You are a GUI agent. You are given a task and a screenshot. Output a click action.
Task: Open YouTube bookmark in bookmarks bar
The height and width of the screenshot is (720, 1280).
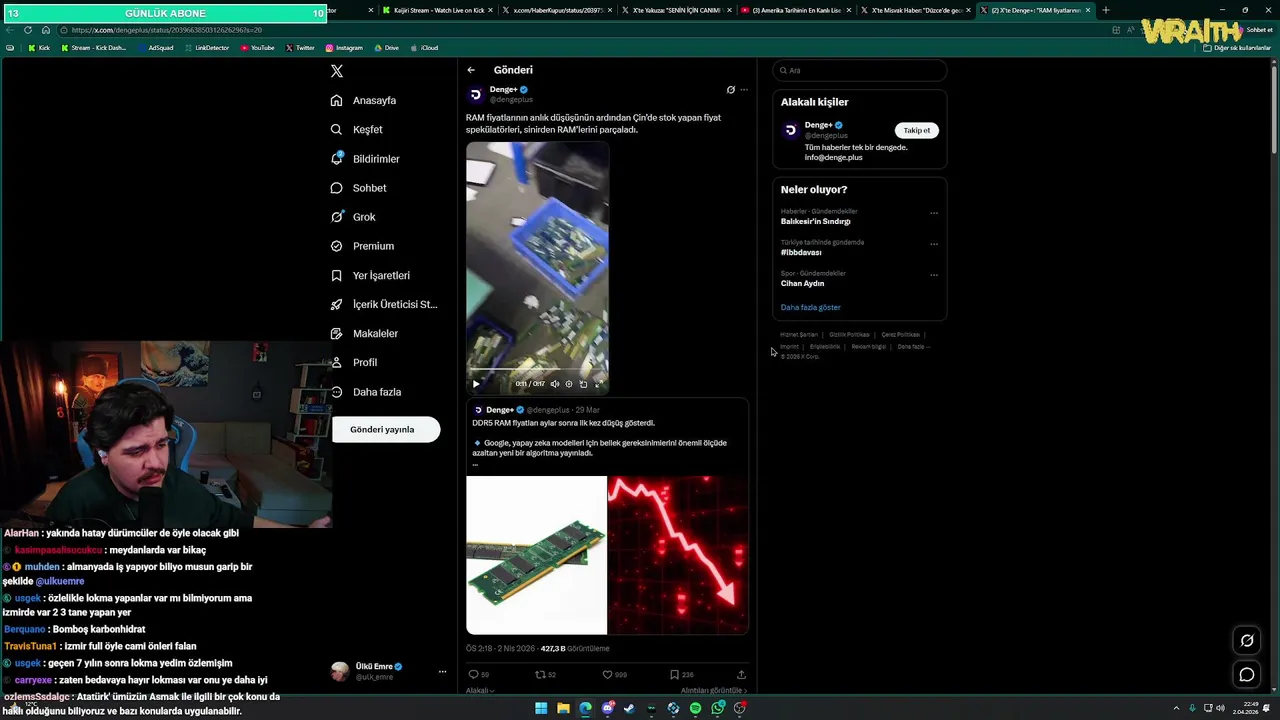click(257, 48)
